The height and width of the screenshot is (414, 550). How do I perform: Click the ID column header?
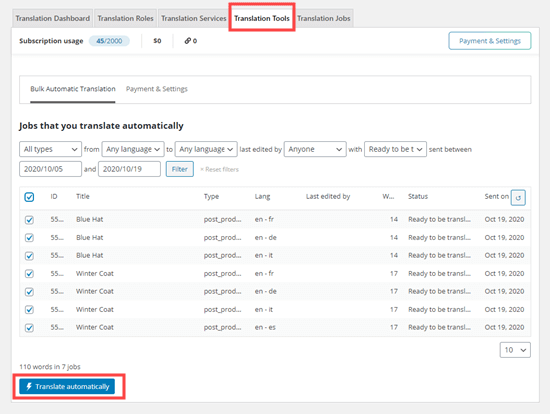[54, 196]
